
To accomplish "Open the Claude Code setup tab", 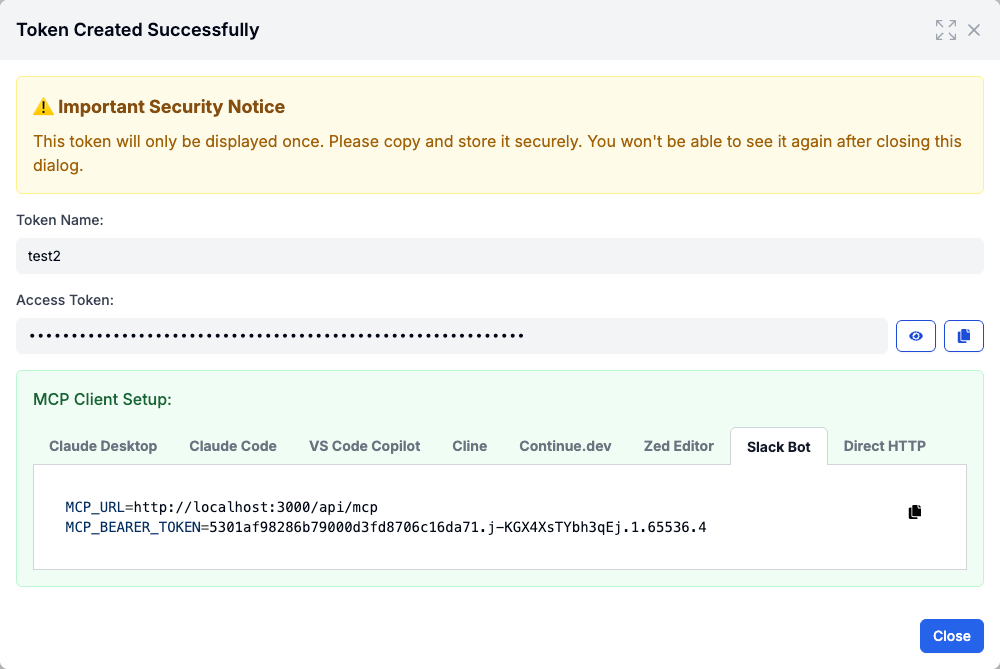I will tap(233, 446).
